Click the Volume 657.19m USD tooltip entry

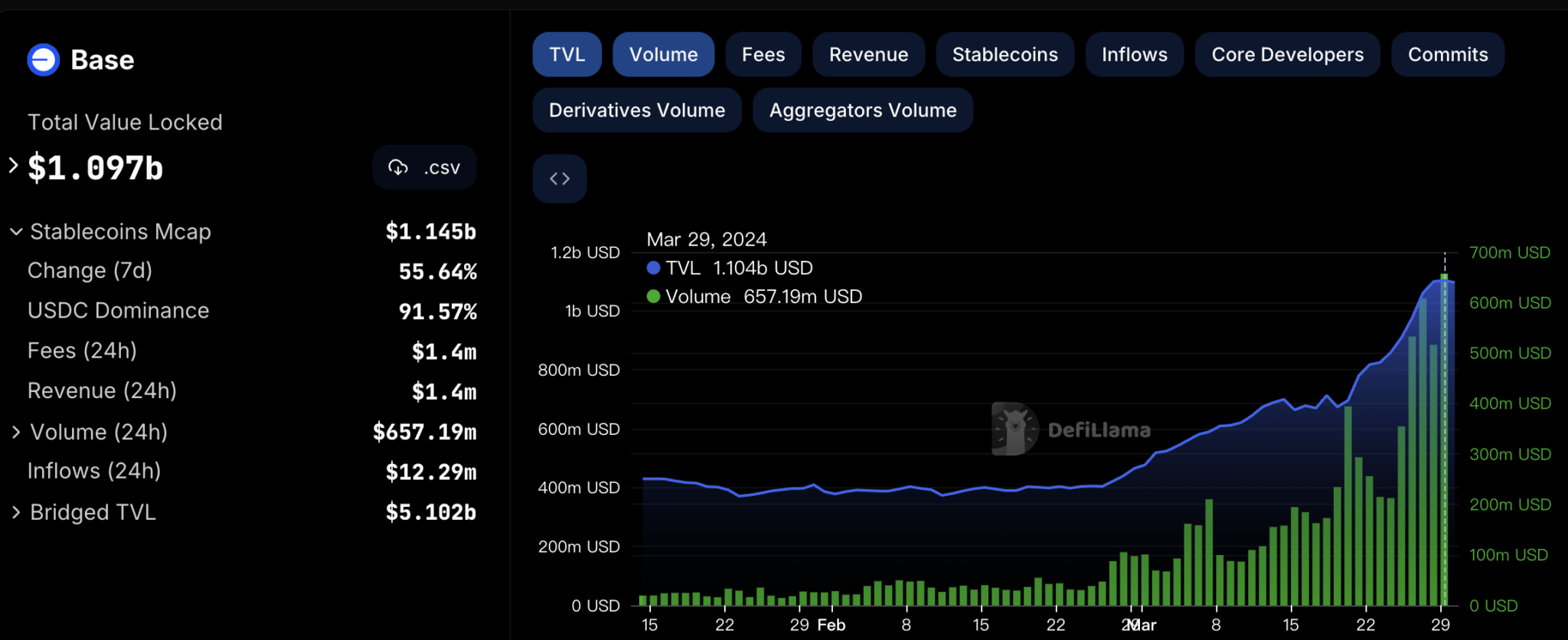tap(755, 296)
